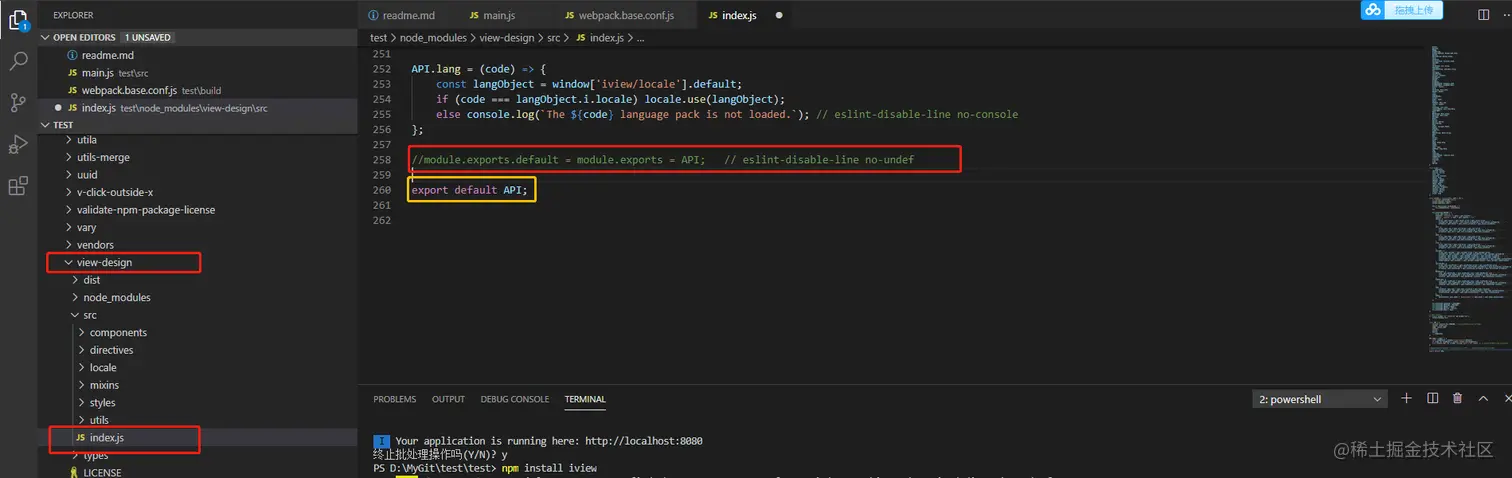Image resolution: width=1512 pixels, height=478 pixels.
Task: Split the editor to the right
Action: 1483,15
